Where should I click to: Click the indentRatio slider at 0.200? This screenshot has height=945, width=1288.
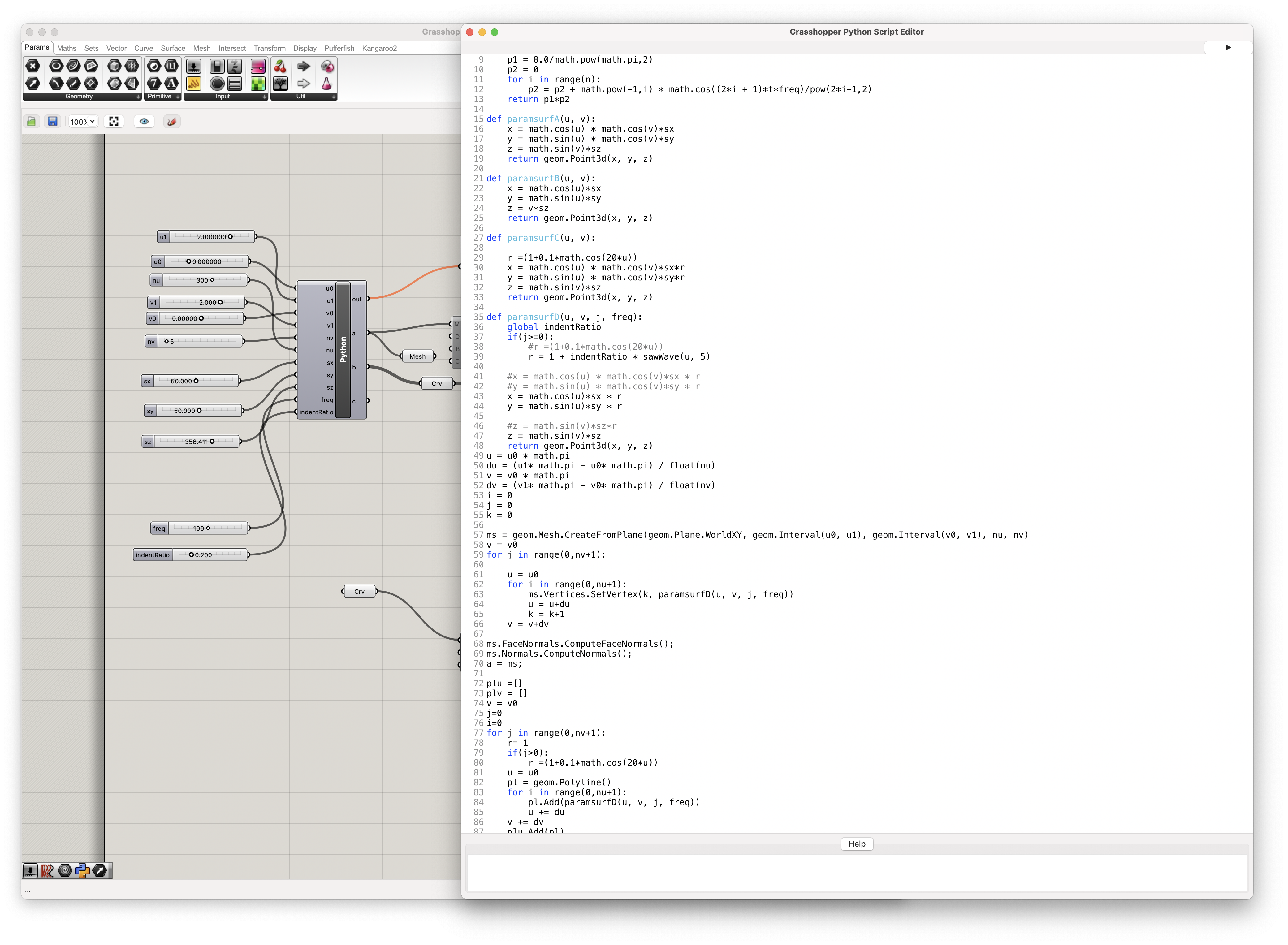click(x=190, y=555)
